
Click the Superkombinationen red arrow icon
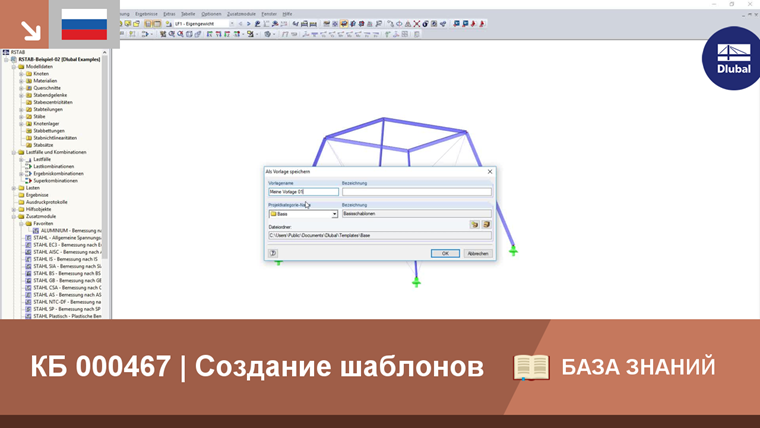click(29, 180)
